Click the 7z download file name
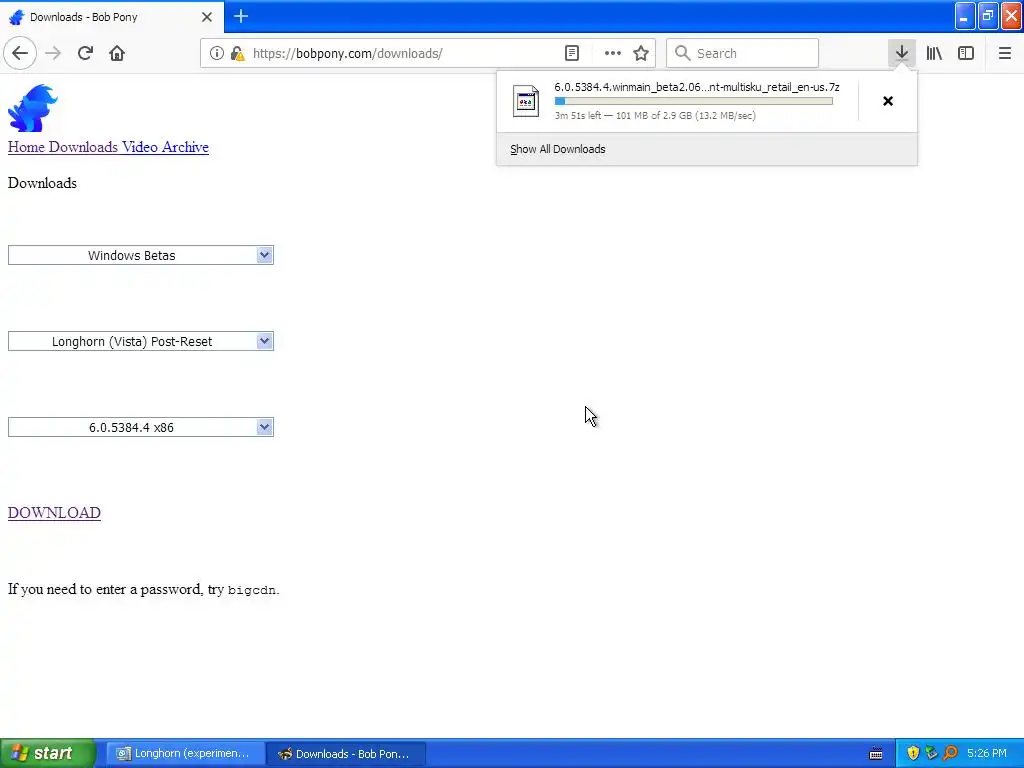The height and width of the screenshot is (768, 1024). (x=697, y=87)
